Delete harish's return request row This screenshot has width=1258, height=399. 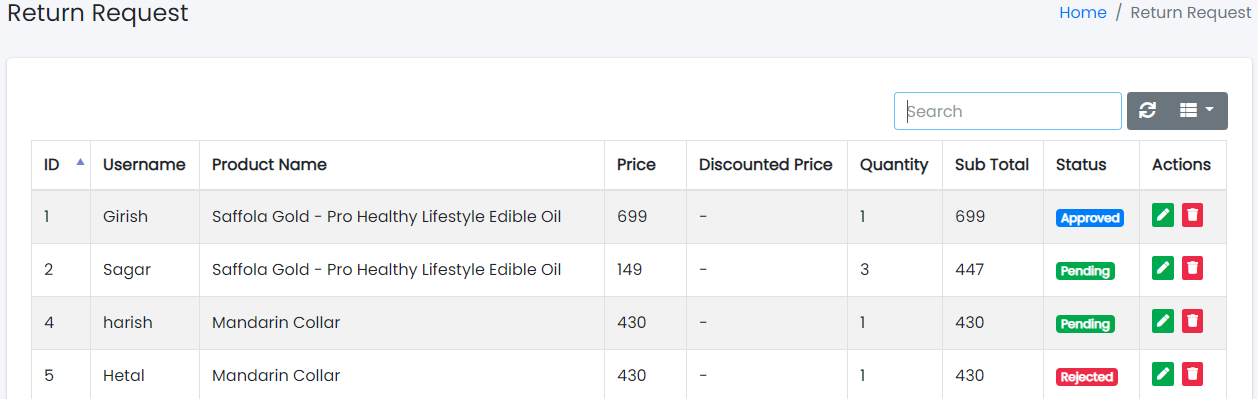coord(1192,321)
